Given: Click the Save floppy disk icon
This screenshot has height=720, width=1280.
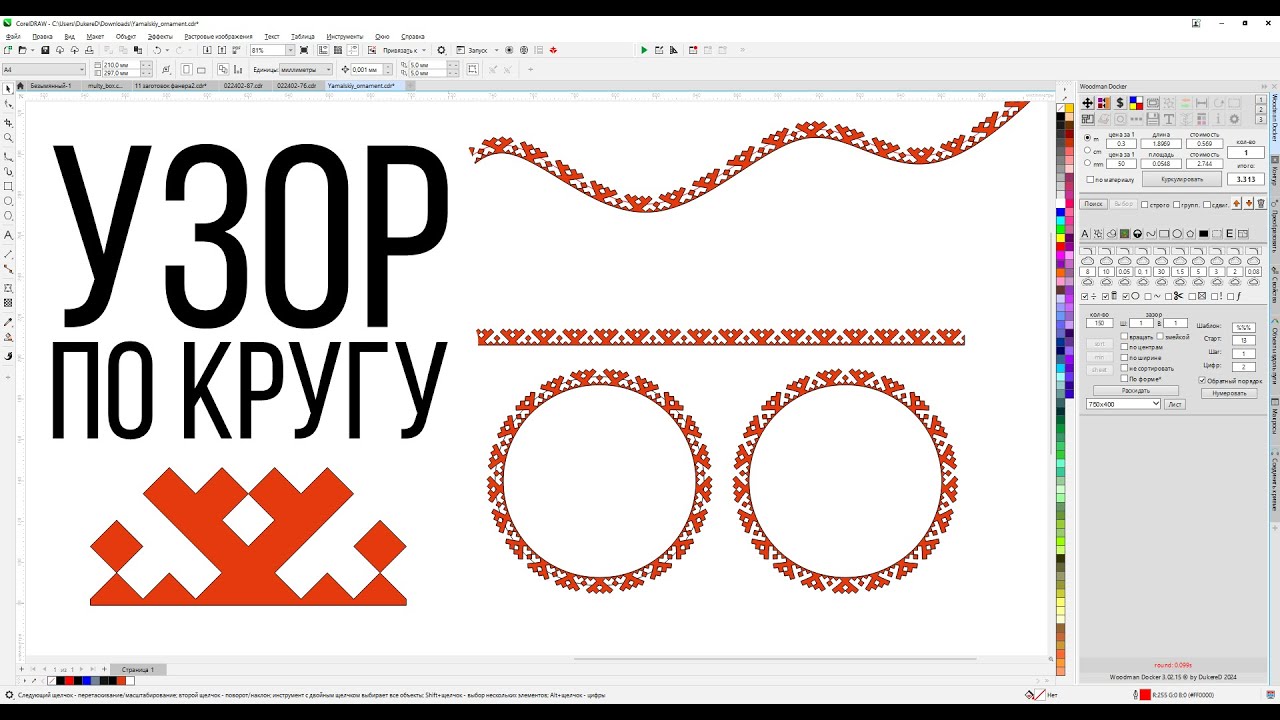Looking at the screenshot, I should point(45,50).
